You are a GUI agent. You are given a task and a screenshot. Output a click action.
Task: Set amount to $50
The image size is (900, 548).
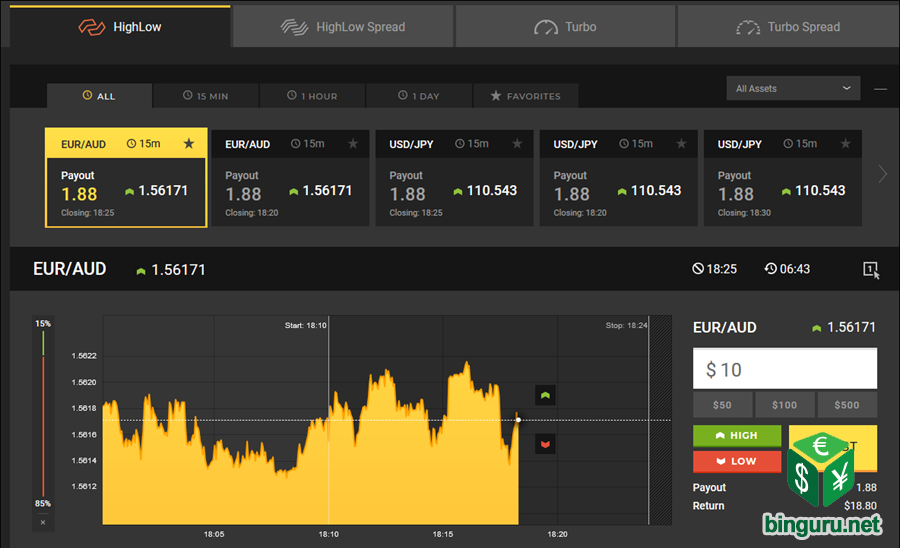pos(722,405)
